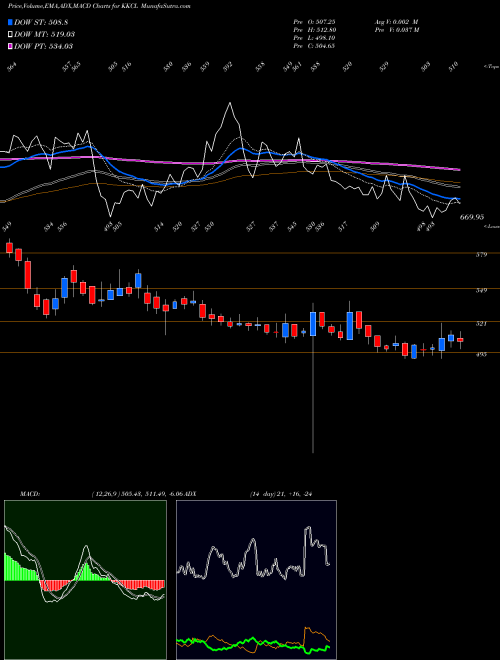Screen dimensions: 500x660
Task: Click the candlestick with the very long lower wick
Action: (x=313, y=378)
